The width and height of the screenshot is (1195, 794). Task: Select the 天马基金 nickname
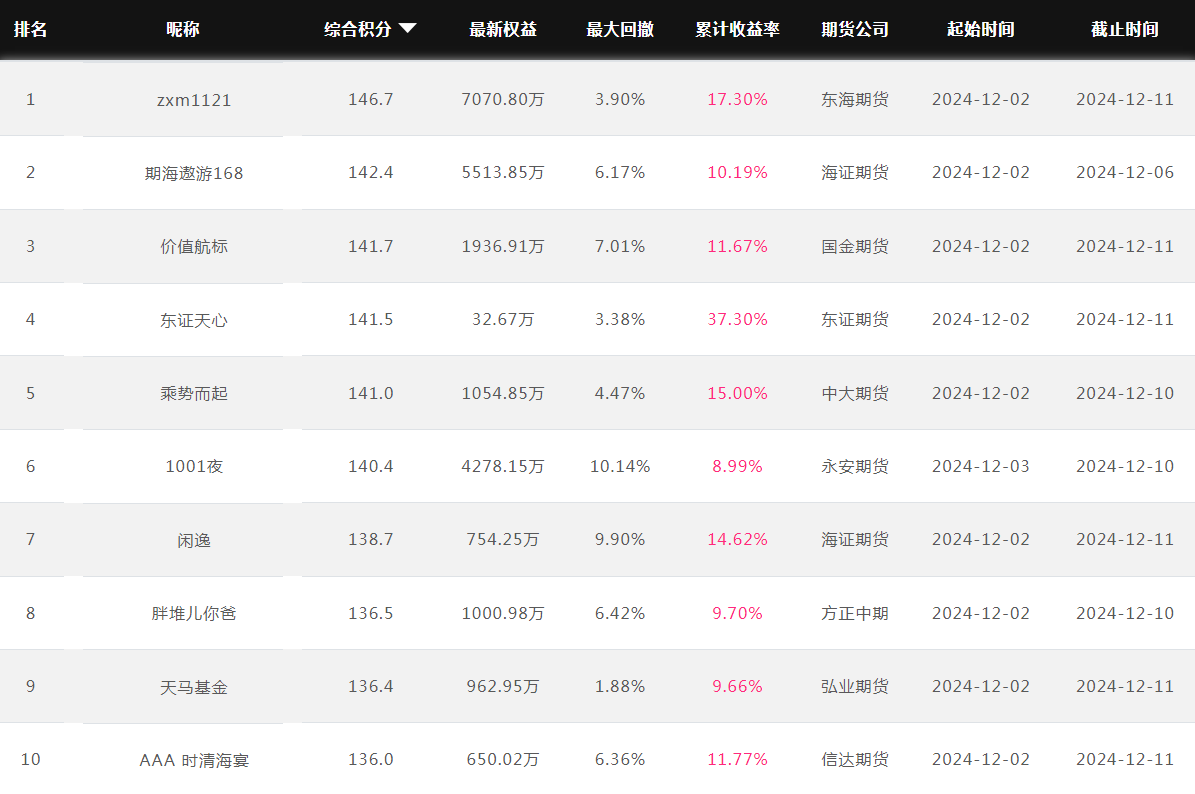[194, 687]
